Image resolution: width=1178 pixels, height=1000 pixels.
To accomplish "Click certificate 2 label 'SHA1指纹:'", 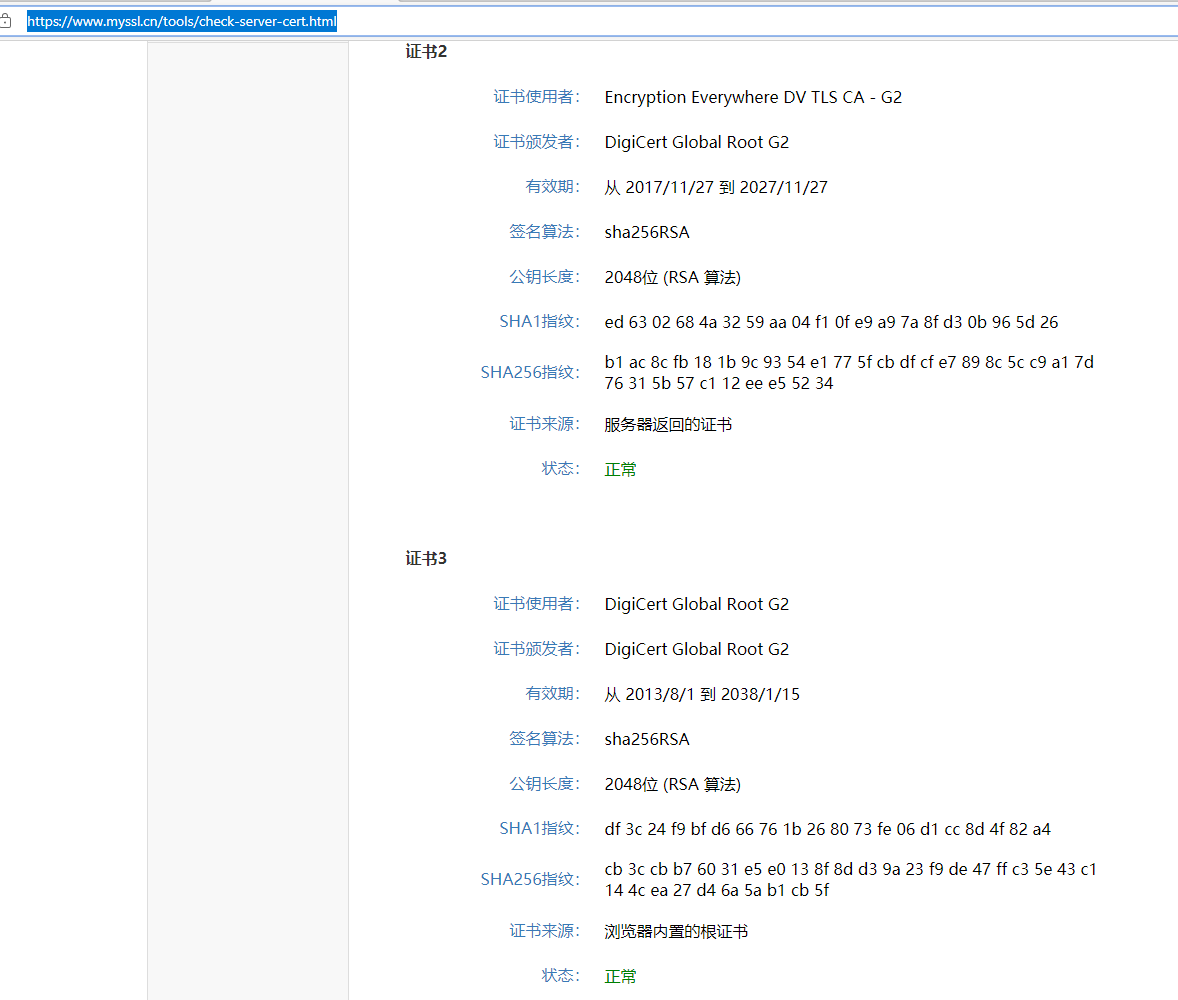I will [539, 322].
